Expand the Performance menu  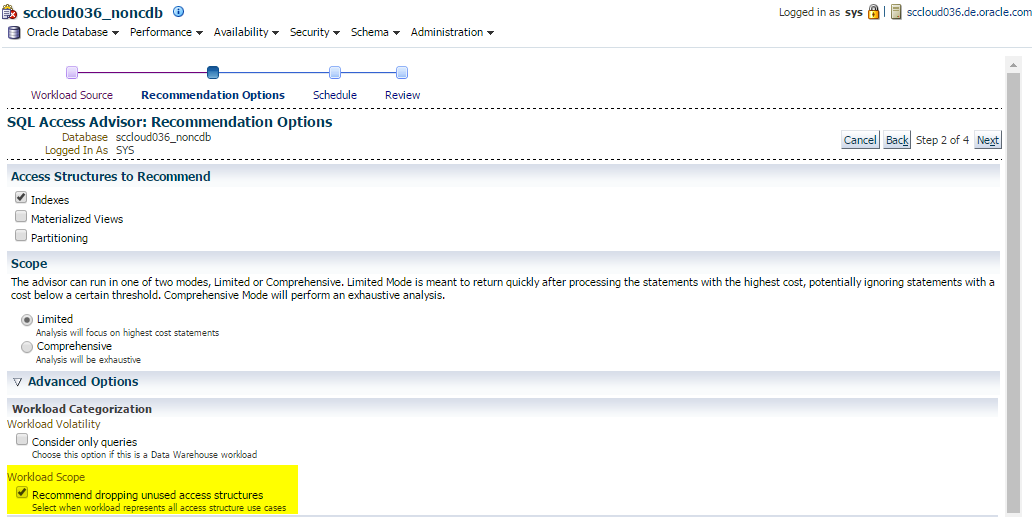click(x=166, y=32)
